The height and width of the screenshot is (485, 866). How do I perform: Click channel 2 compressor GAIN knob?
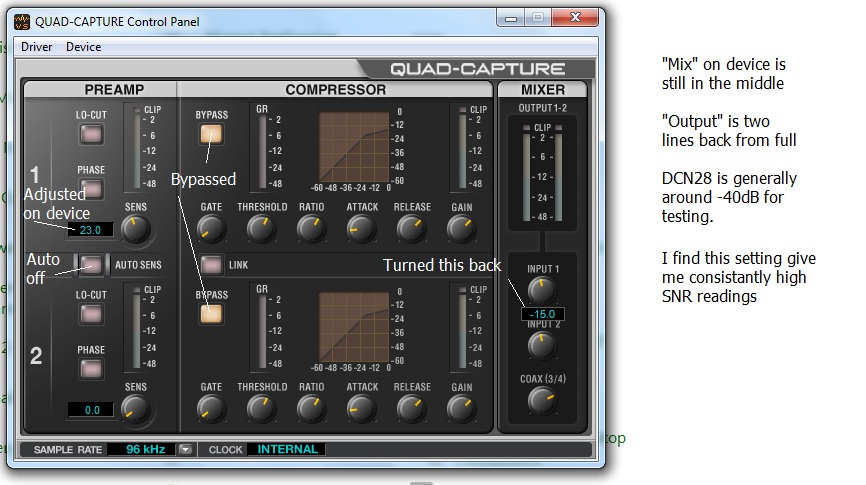click(461, 409)
